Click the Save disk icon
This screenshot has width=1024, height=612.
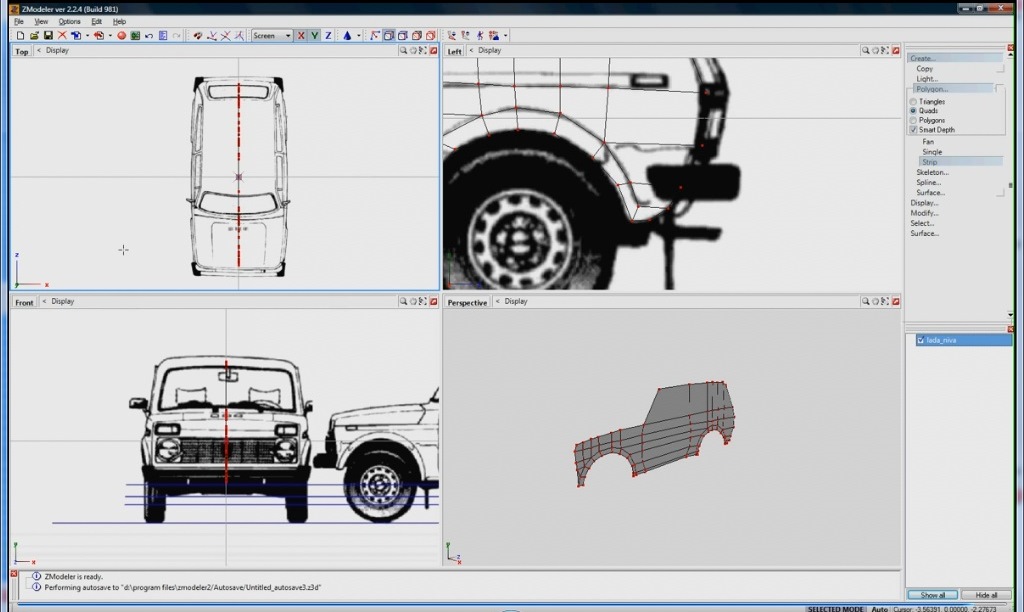[x=47, y=35]
